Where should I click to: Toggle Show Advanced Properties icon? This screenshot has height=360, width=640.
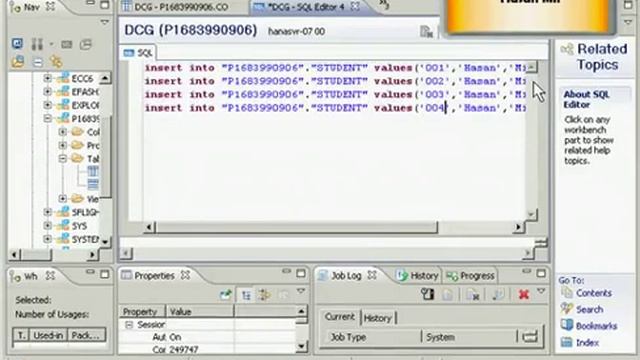tap(265, 295)
